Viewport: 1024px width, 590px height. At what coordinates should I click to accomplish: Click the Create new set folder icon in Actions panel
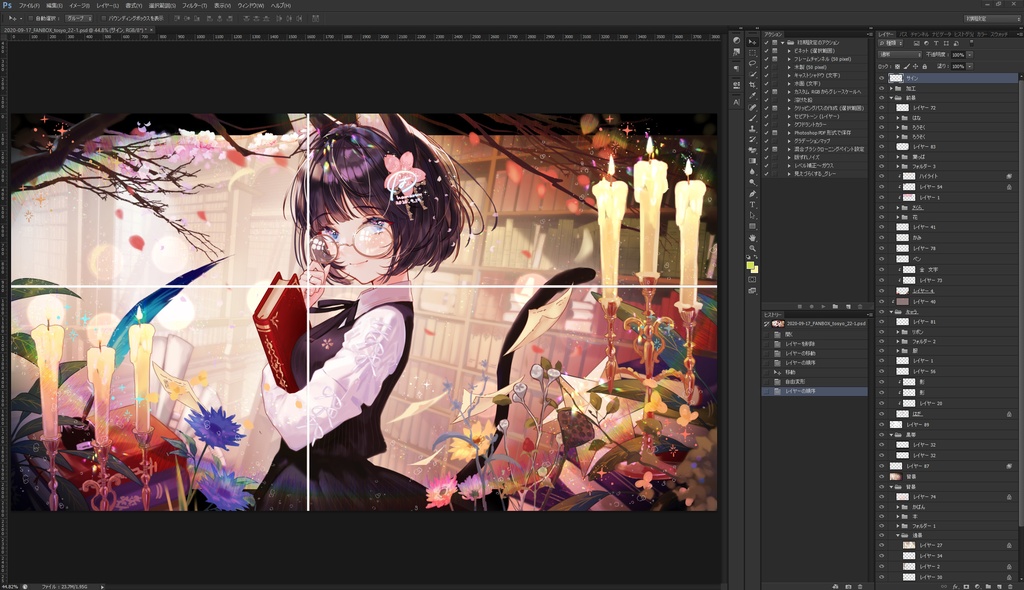(x=835, y=306)
